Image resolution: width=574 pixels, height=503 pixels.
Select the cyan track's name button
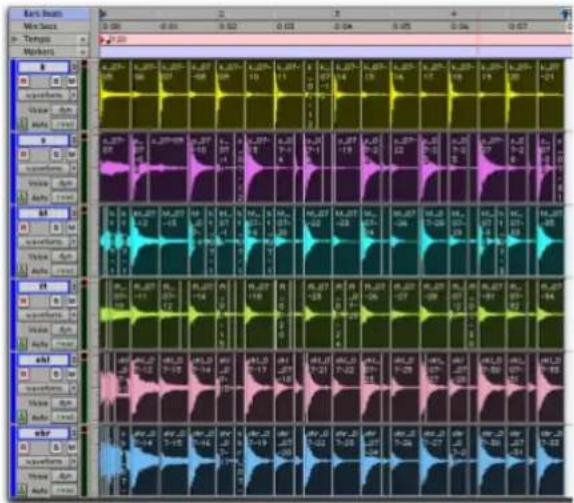44,213
